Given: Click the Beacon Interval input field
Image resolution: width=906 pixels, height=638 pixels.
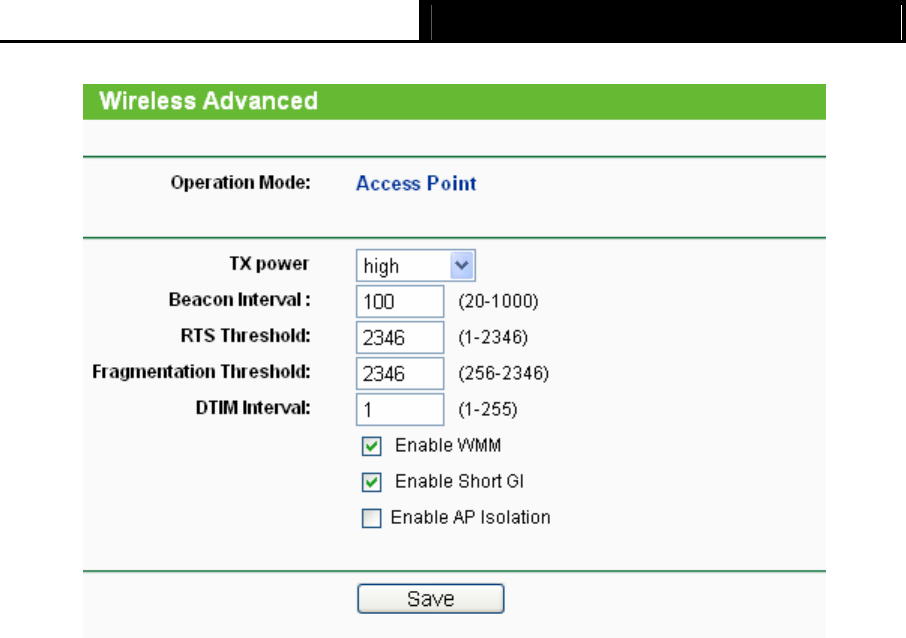Looking at the screenshot, I should point(400,301).
